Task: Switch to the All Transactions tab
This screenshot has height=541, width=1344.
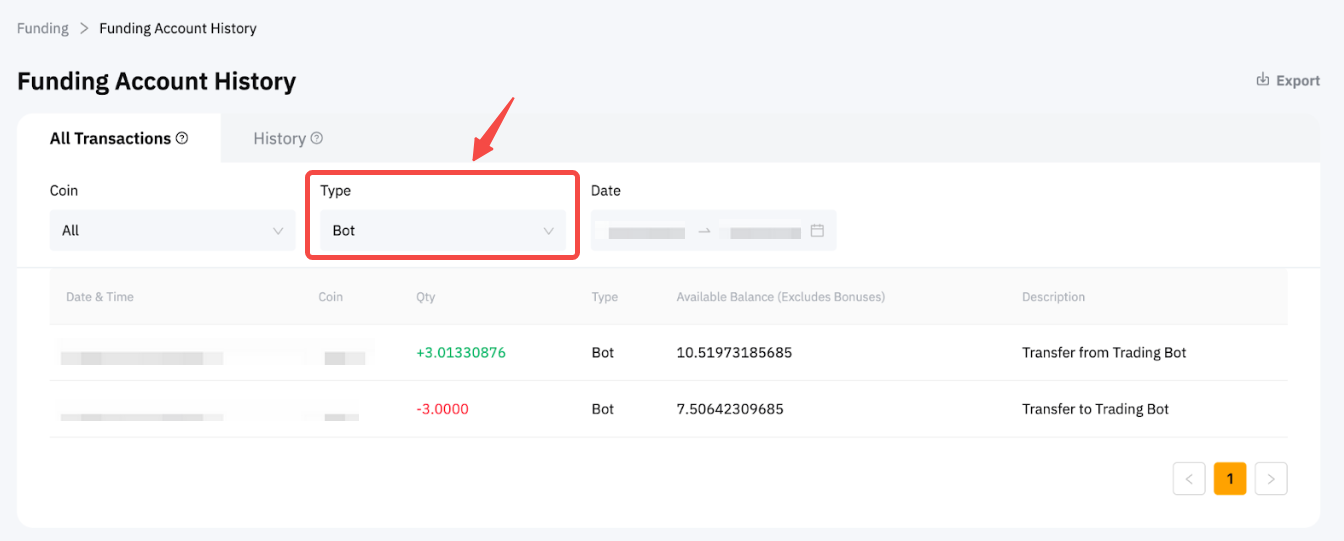Action: tap(110, 138)
